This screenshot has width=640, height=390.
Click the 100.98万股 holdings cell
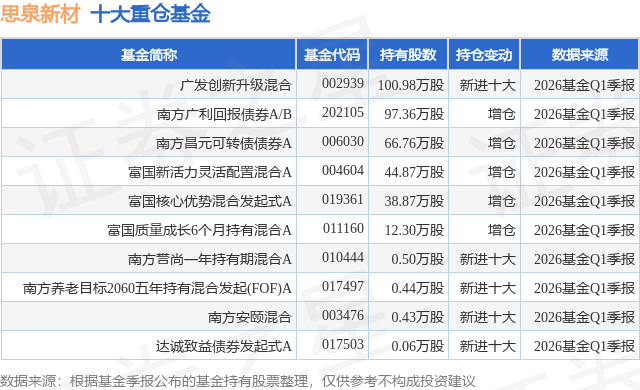click(x=411, y=85)
